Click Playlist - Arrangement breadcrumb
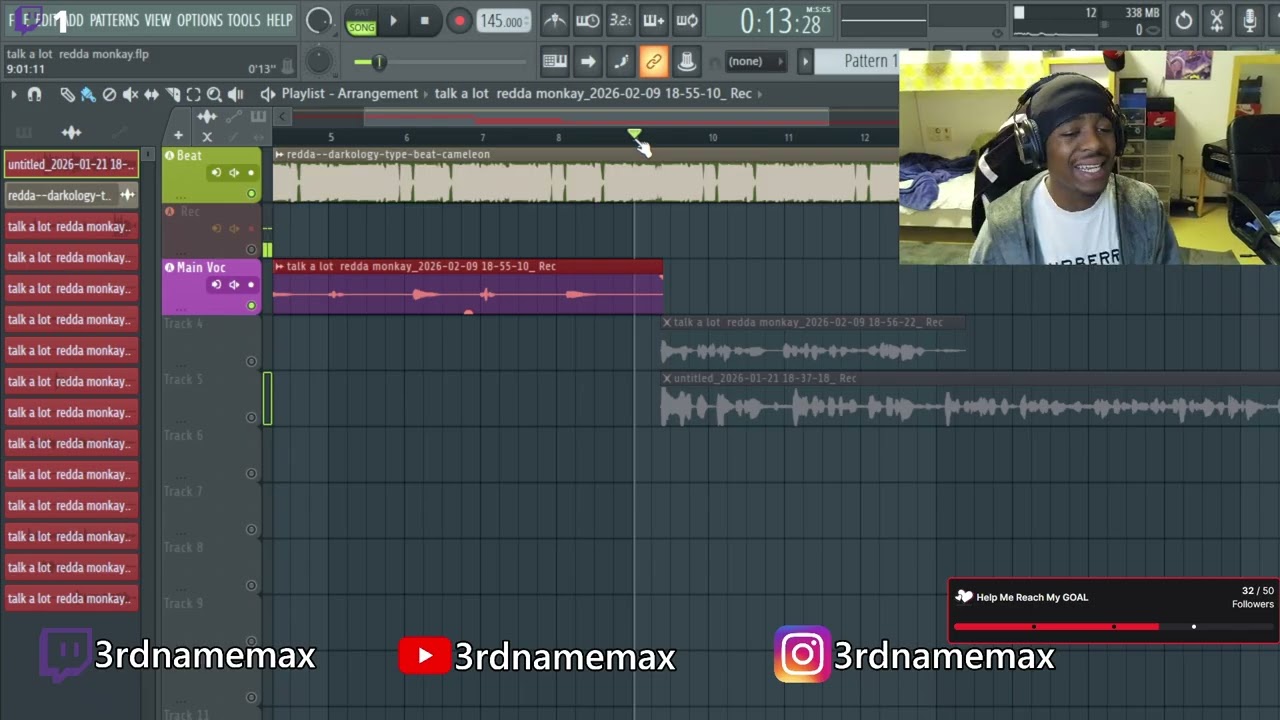The height and width of the screenshot is (720, 1280). click(350, 93)
